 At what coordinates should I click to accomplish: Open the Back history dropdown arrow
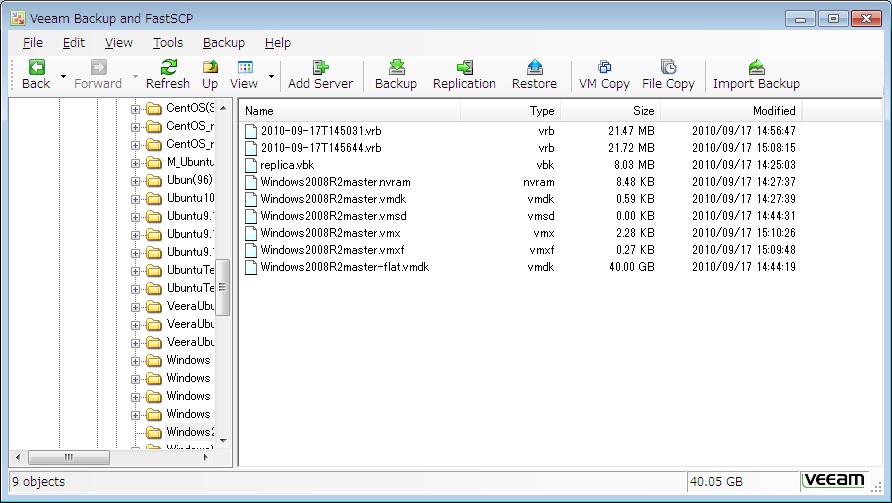click(63, 76)
